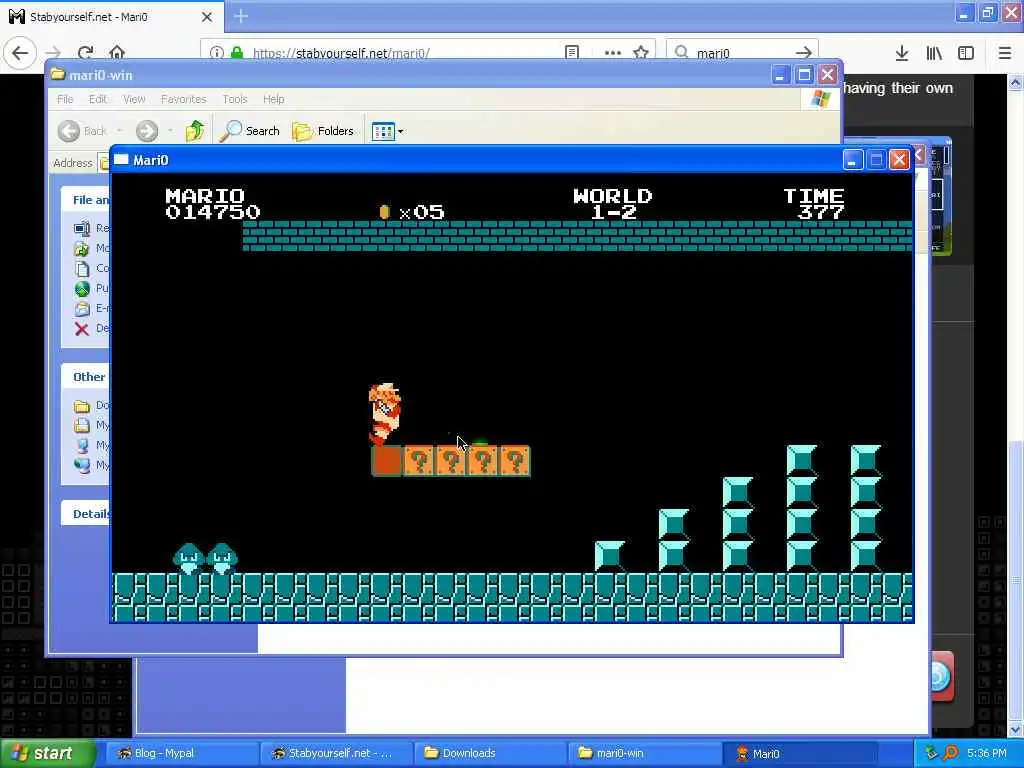Viewport: 1024px width, 768px height.
Task: Open browser hamburger menu
Action: 1005,53
